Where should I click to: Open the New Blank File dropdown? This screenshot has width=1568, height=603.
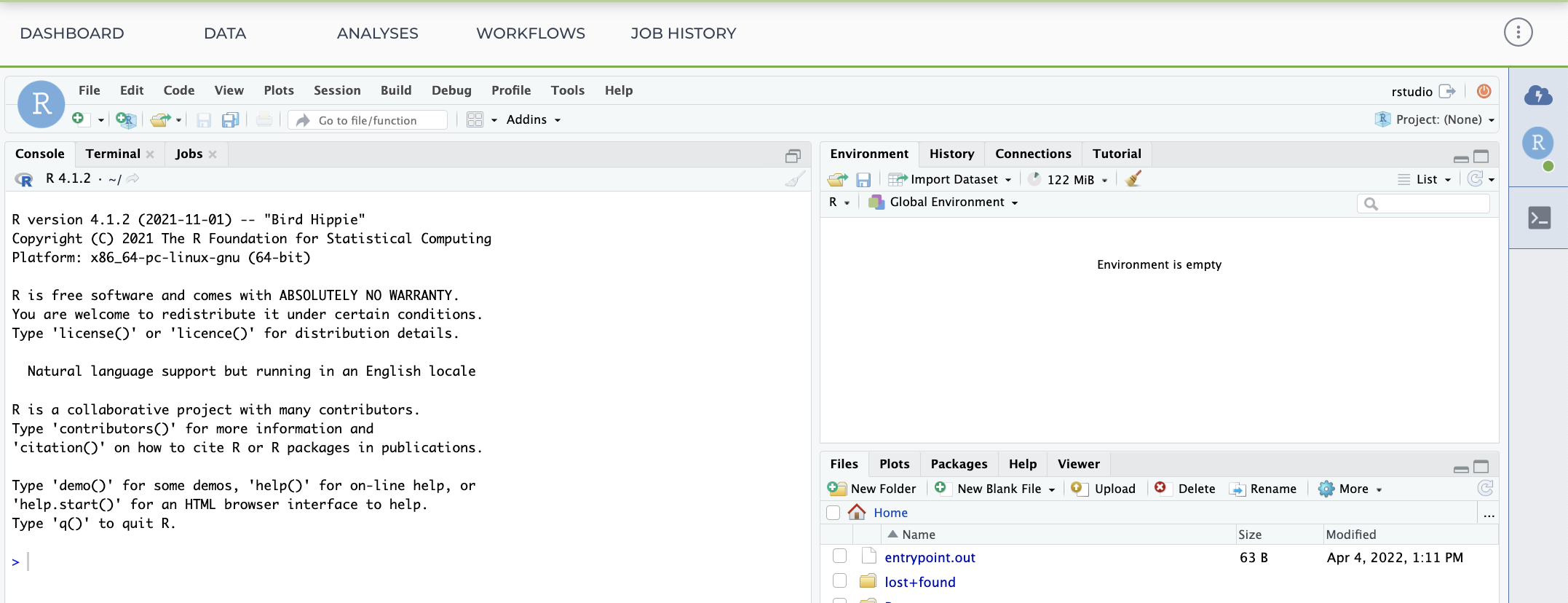[x=995, y=489]
